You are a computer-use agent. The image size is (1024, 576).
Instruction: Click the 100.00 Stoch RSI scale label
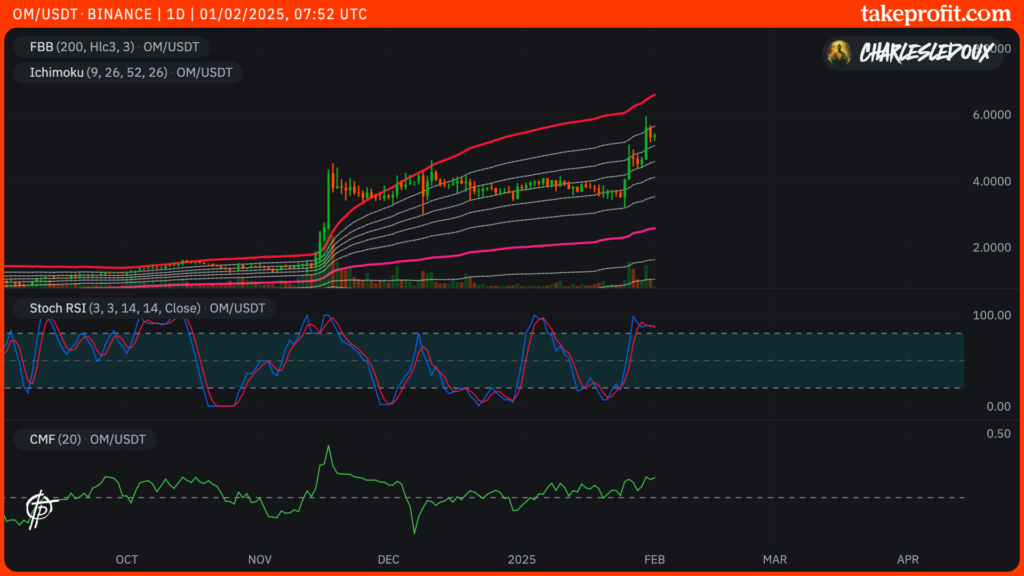[x=990, y=315]
